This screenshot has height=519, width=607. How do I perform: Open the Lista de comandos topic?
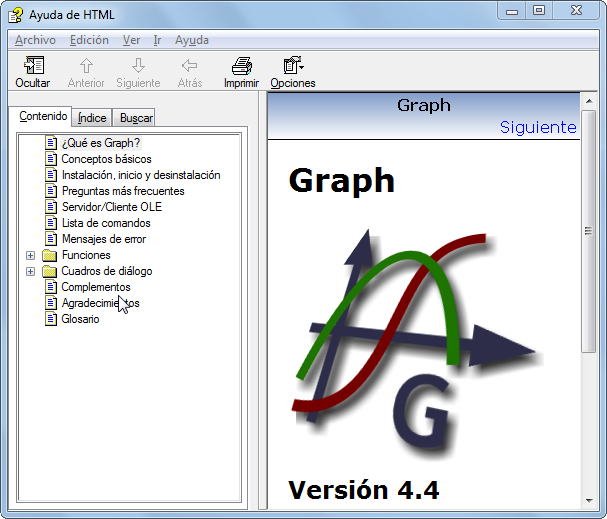click(106, 223)
